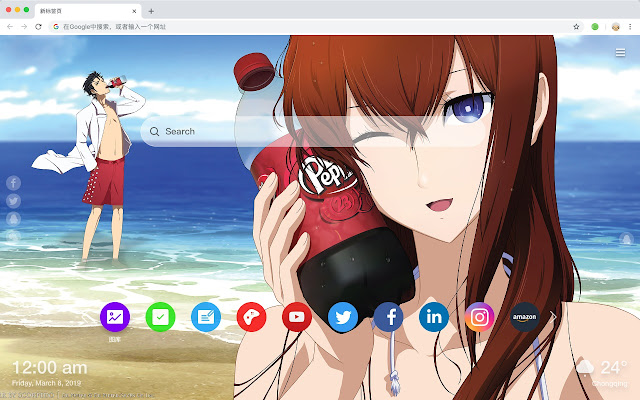Click the left sidebar Twitter share icon
Screen dimensions: 640x400
(13, 201)
